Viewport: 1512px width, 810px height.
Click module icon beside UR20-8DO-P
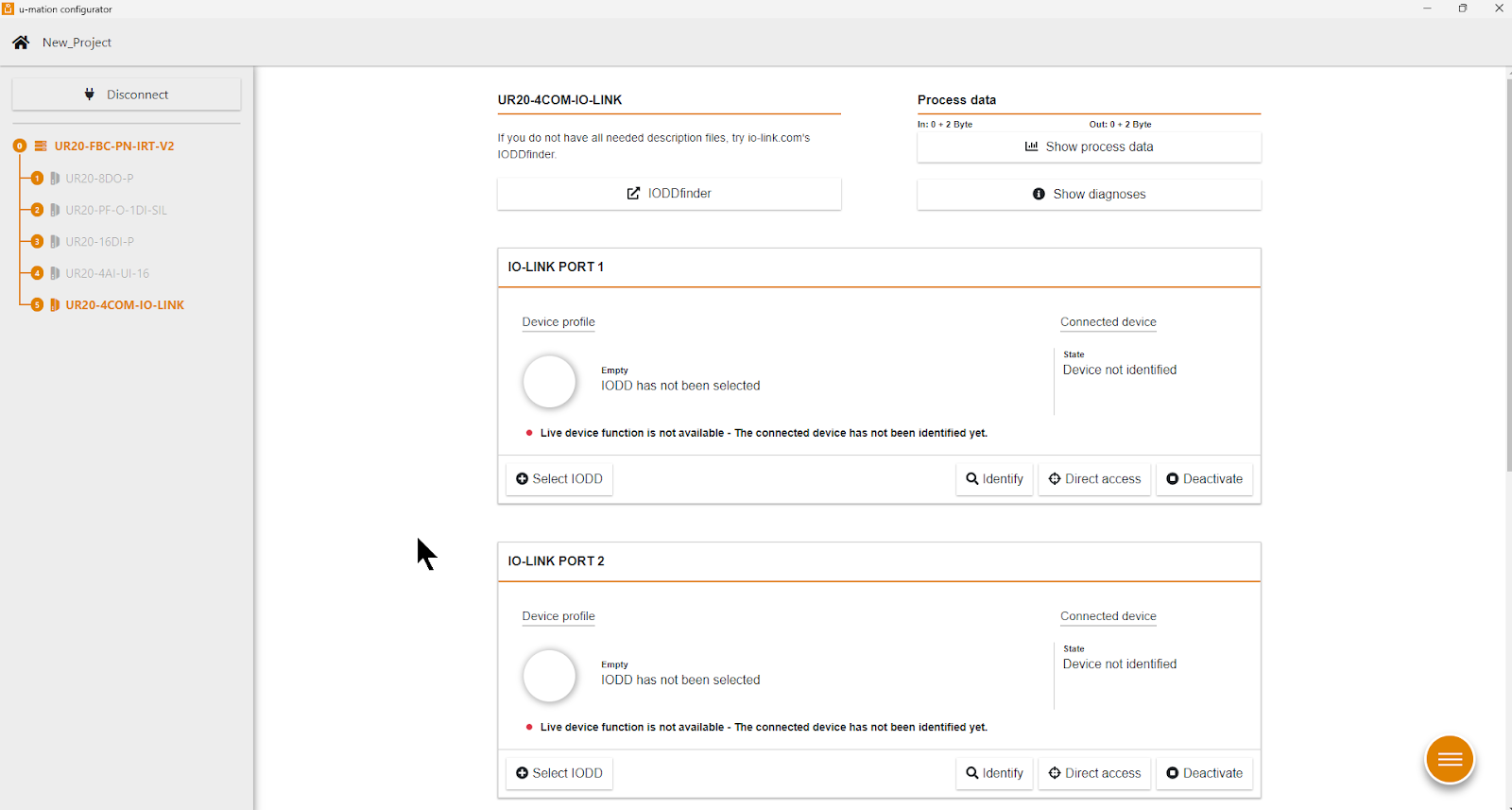[55, 179]
